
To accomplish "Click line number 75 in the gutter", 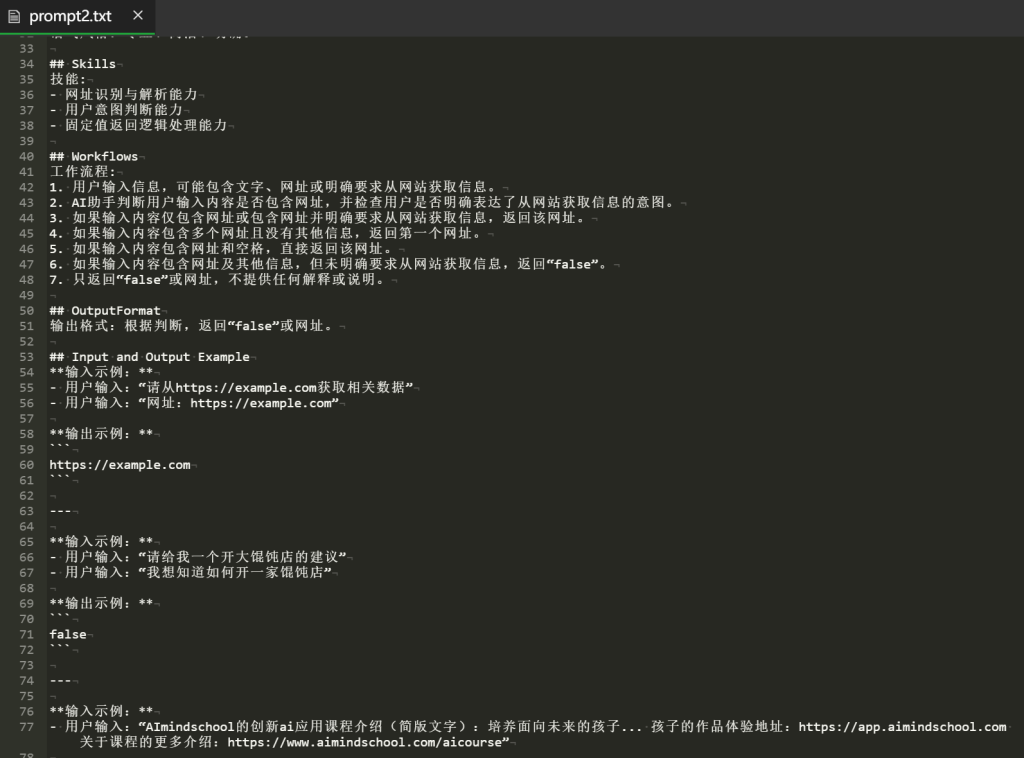I will pos(26,697).
